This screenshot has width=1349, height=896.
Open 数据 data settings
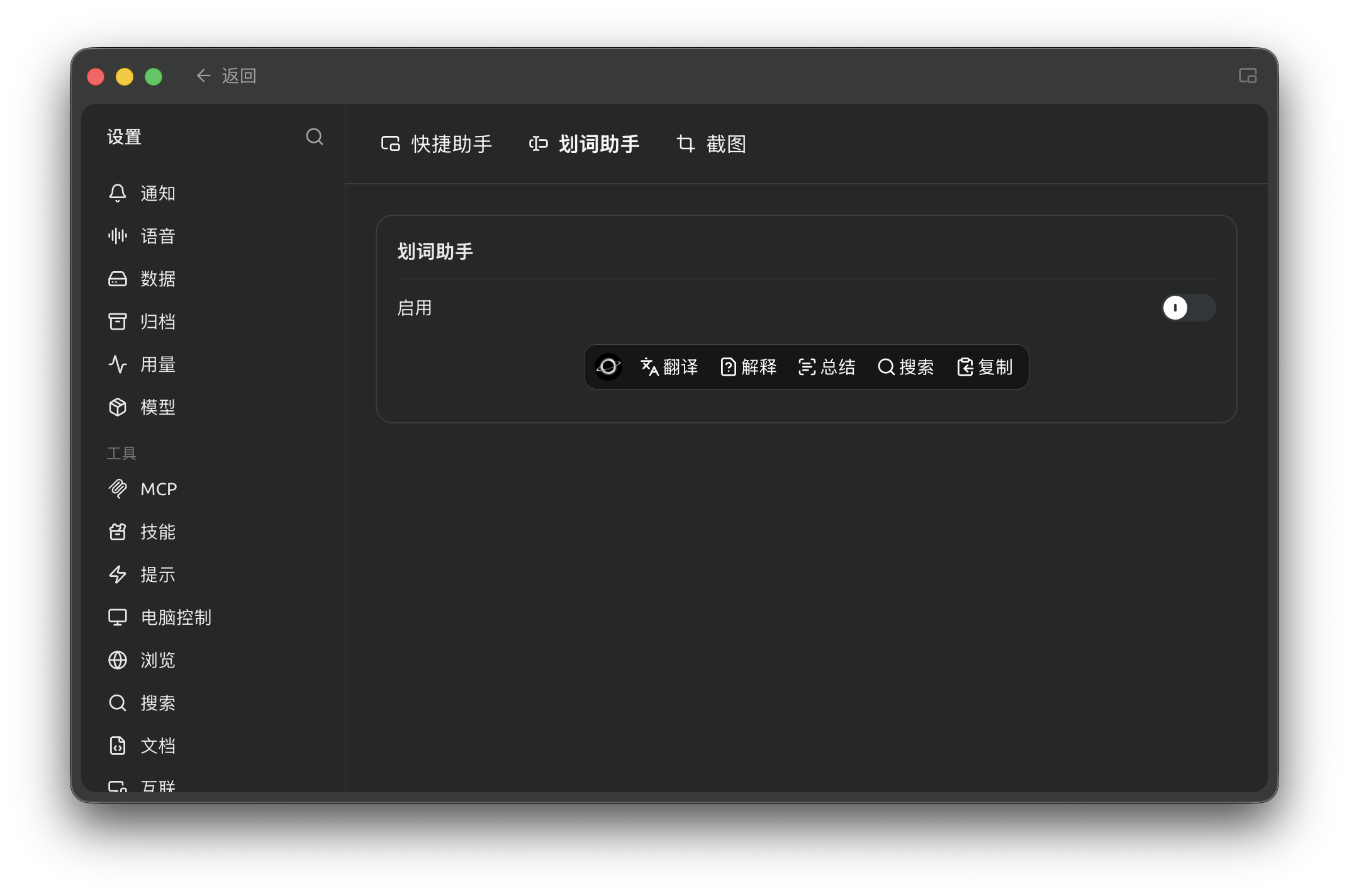[x=213, y=279]
